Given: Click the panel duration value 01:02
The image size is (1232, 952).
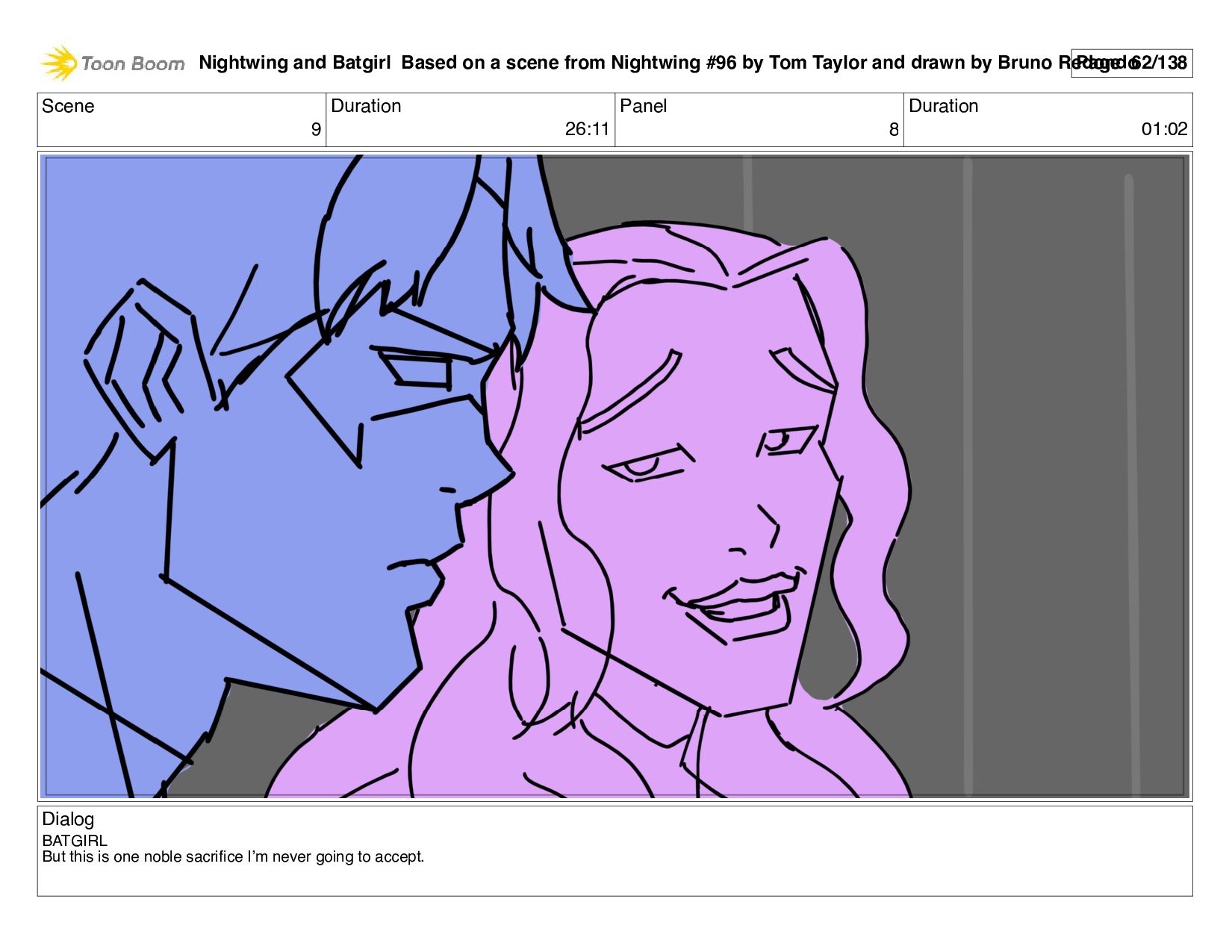Looking at the screenshot, I should click(1164, 129).
